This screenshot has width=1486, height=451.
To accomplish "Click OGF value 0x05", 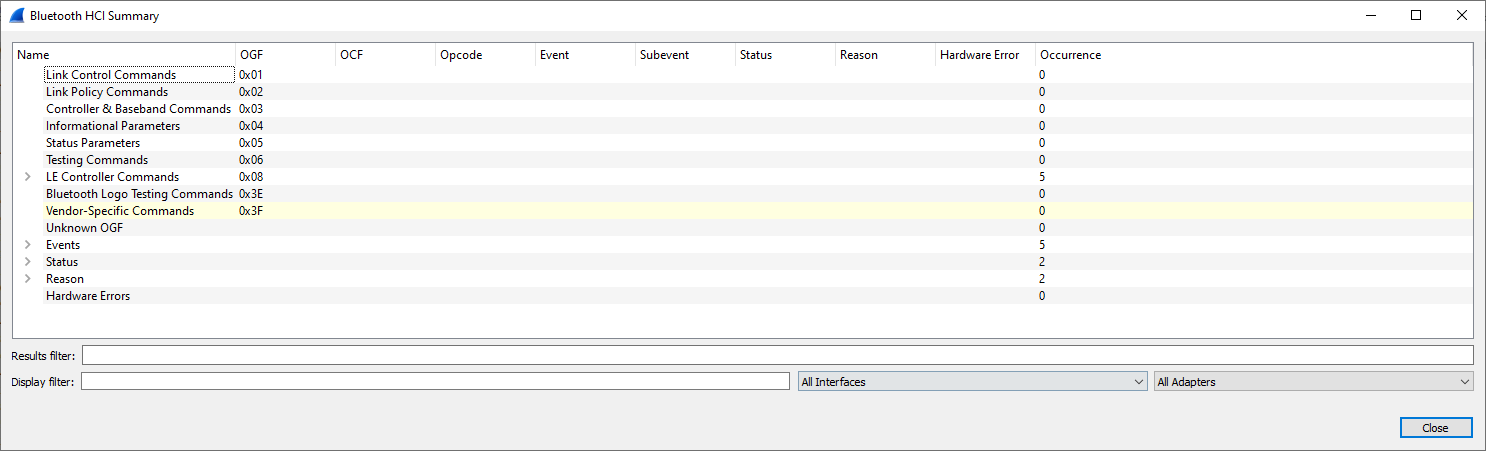I will pyautogui.click(x=251, y=143).
